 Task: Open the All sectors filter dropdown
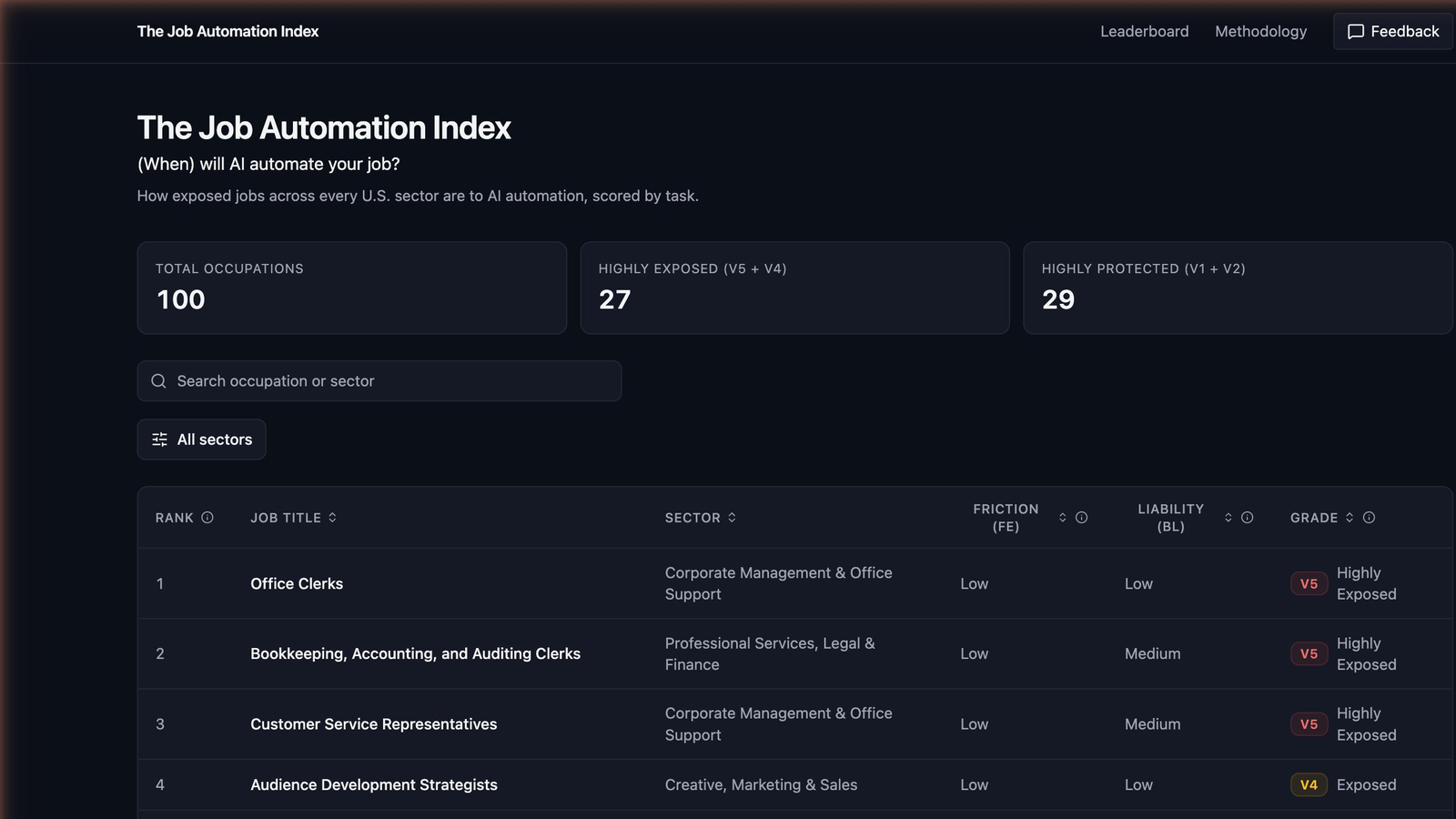201,440
